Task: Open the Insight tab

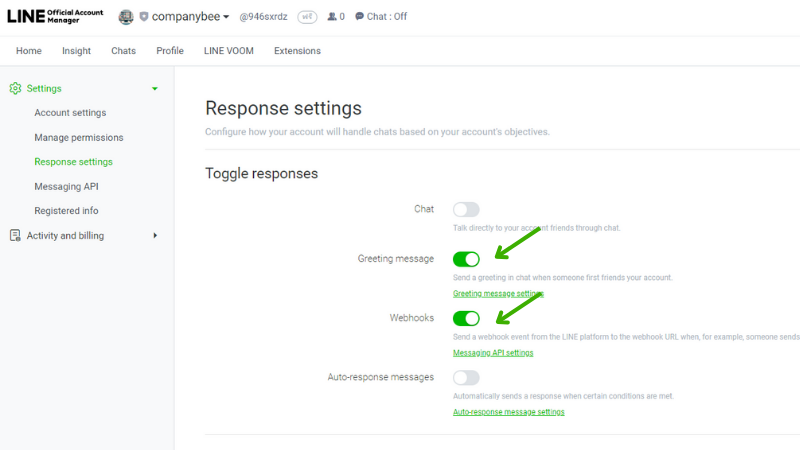Action: tap(77, 51)
